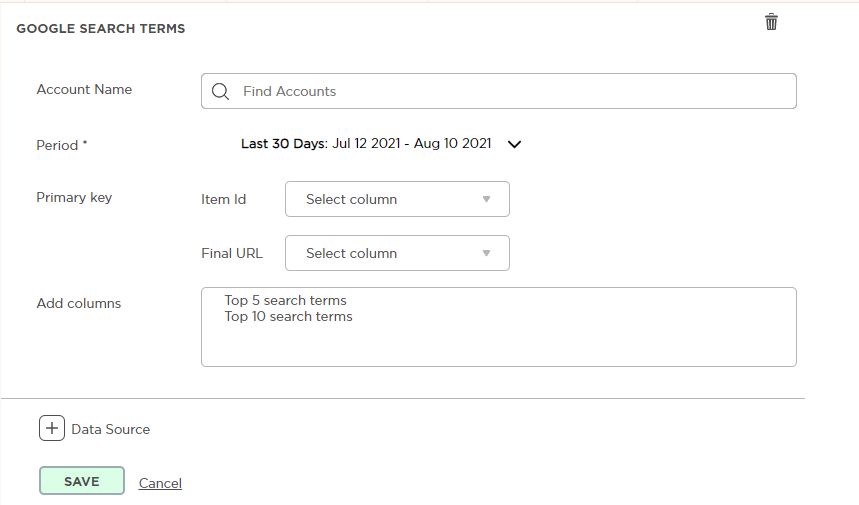
Task: Click the plus icon to add Data Source
Action: 52,428
